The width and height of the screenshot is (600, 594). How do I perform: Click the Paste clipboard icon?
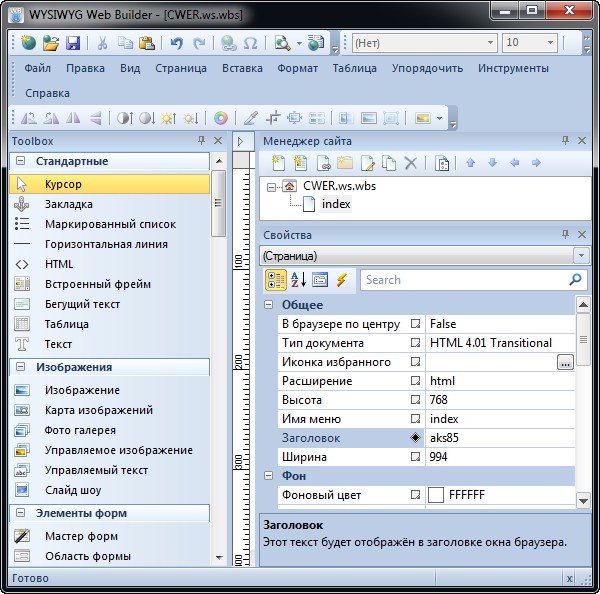[x=147, y=43]
